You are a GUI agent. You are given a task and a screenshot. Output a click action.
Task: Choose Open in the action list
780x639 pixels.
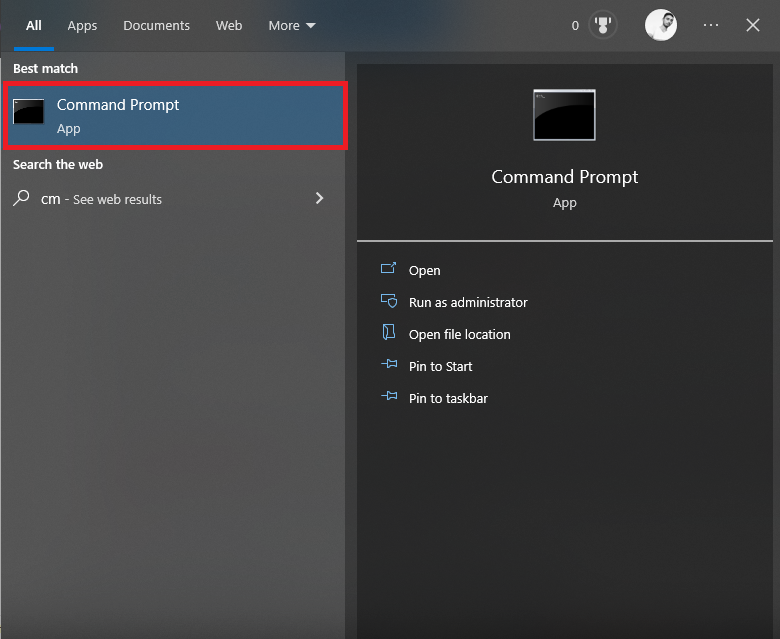[424, 271]
